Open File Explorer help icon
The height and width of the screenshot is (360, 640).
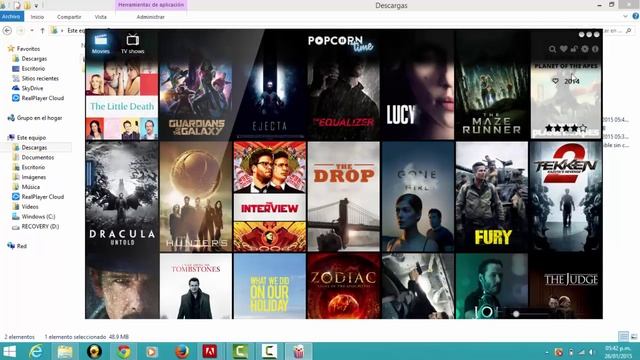636,16
